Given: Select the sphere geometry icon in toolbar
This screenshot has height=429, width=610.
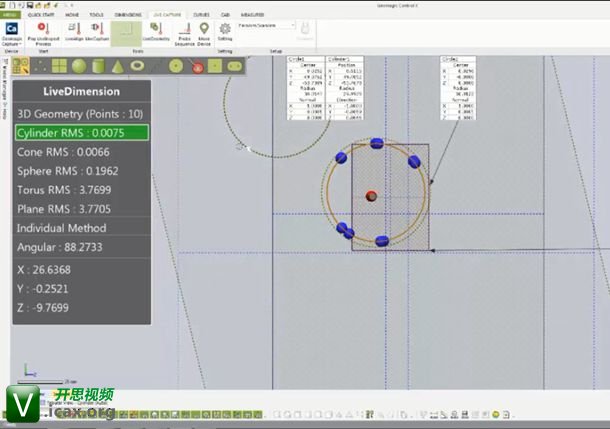Looking at the screenshot, I should (80, 67).
